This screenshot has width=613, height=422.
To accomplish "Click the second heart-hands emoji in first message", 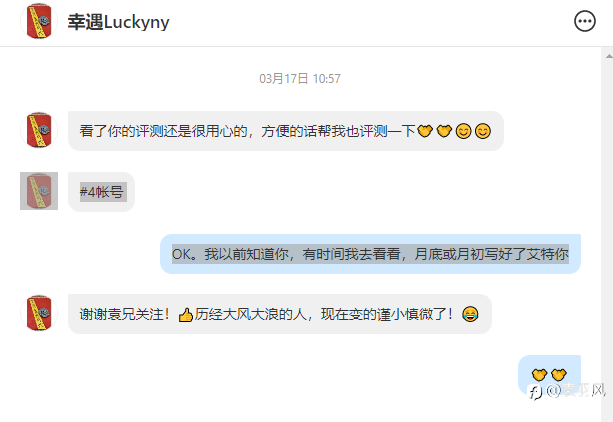I will pyautogui.click(x=444, y=131).
